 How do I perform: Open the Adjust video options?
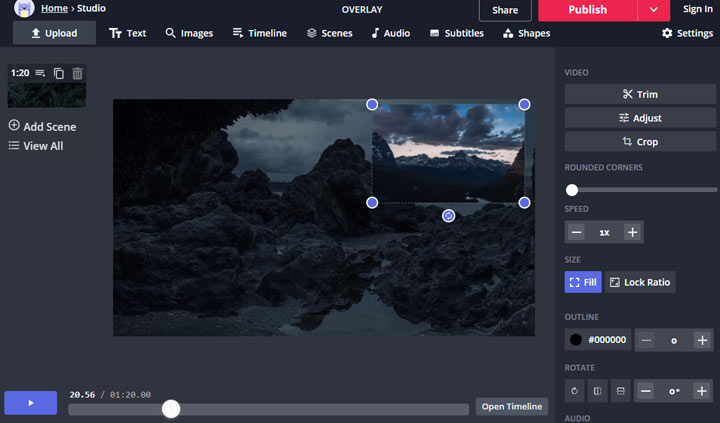[640, 118]
